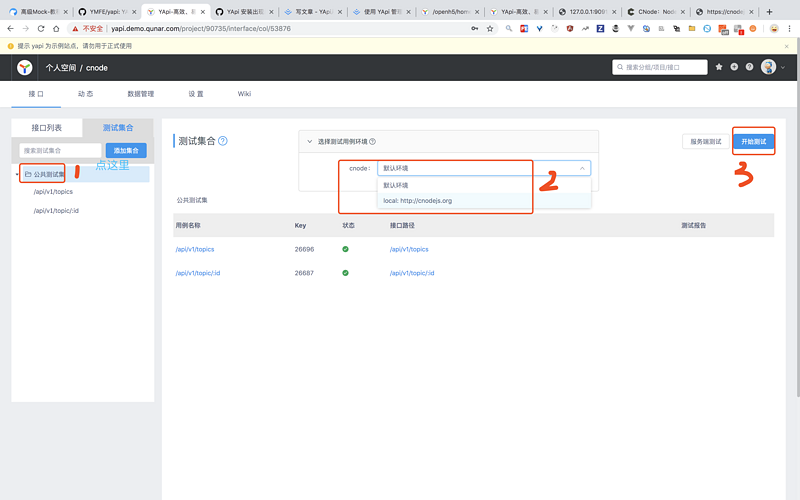Click the 添加集合 button
This screenshot has width=800, height=500.
click(126, 151)
